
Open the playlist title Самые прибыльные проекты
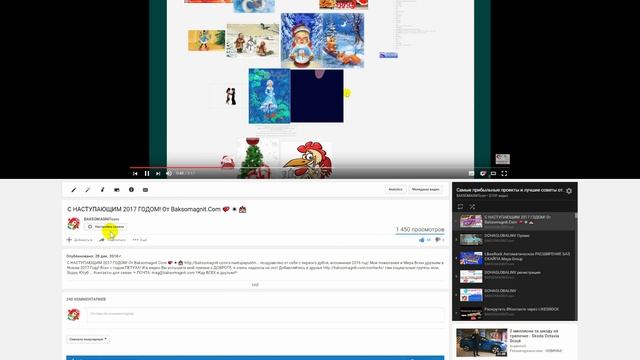point(509,190)
